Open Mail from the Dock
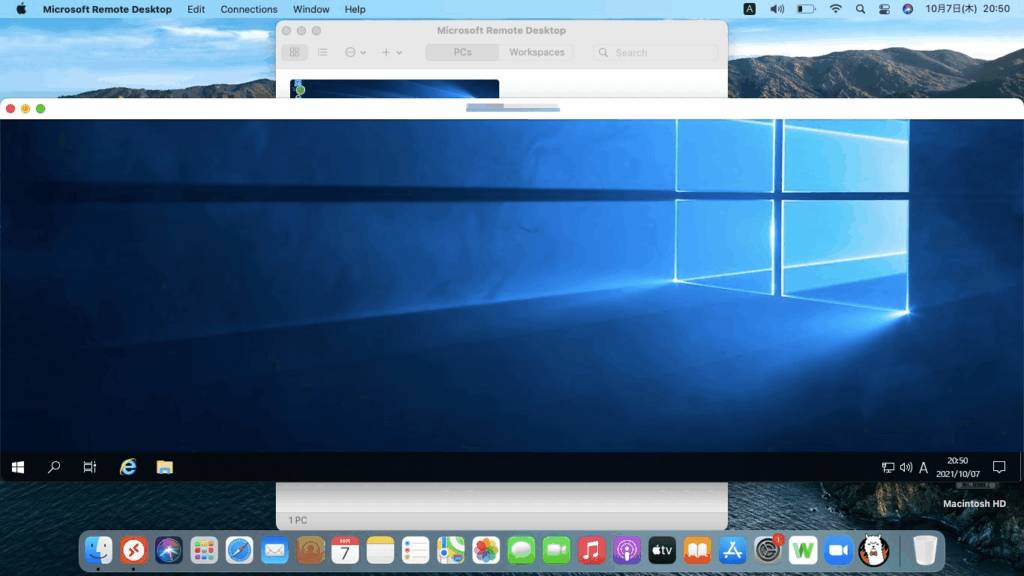The image size is (1024, 576). (x=274, y=551)
